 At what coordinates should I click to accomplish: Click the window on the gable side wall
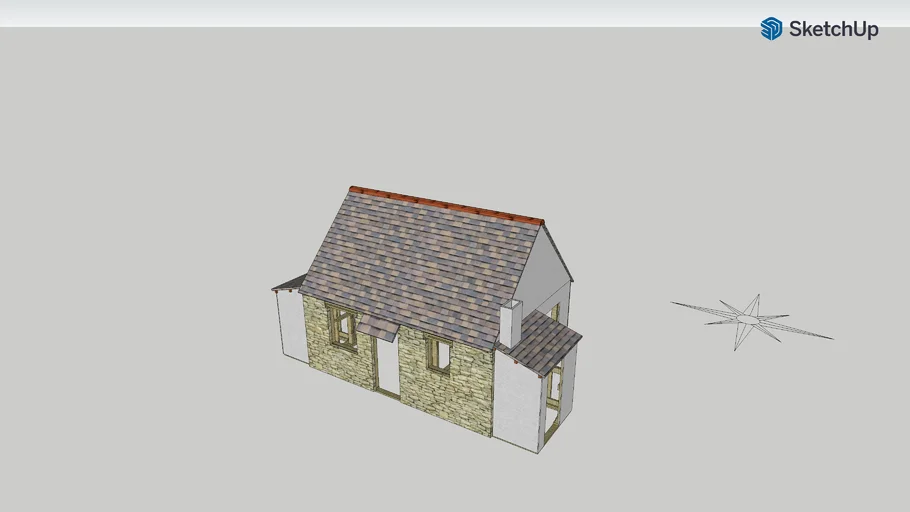pyautogui.click(x=554, y=311)
